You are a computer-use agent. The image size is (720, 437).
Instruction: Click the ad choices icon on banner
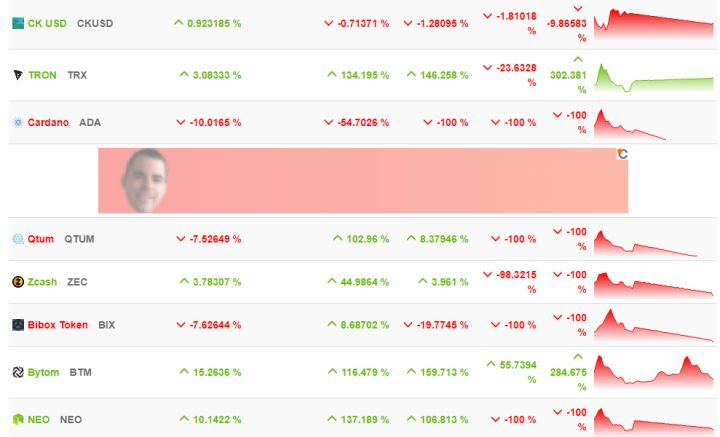click(622, 154)
